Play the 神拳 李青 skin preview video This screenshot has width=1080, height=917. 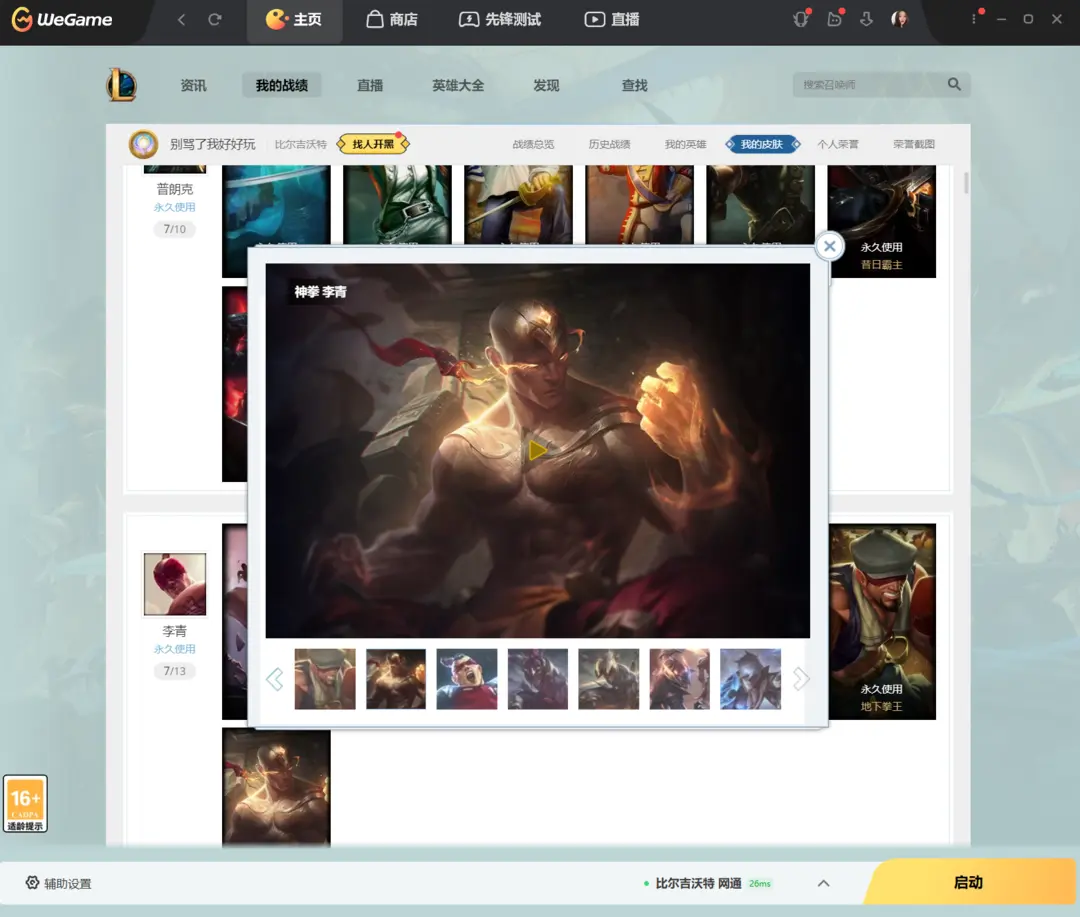pyautogui.click(x=537, y=451)
